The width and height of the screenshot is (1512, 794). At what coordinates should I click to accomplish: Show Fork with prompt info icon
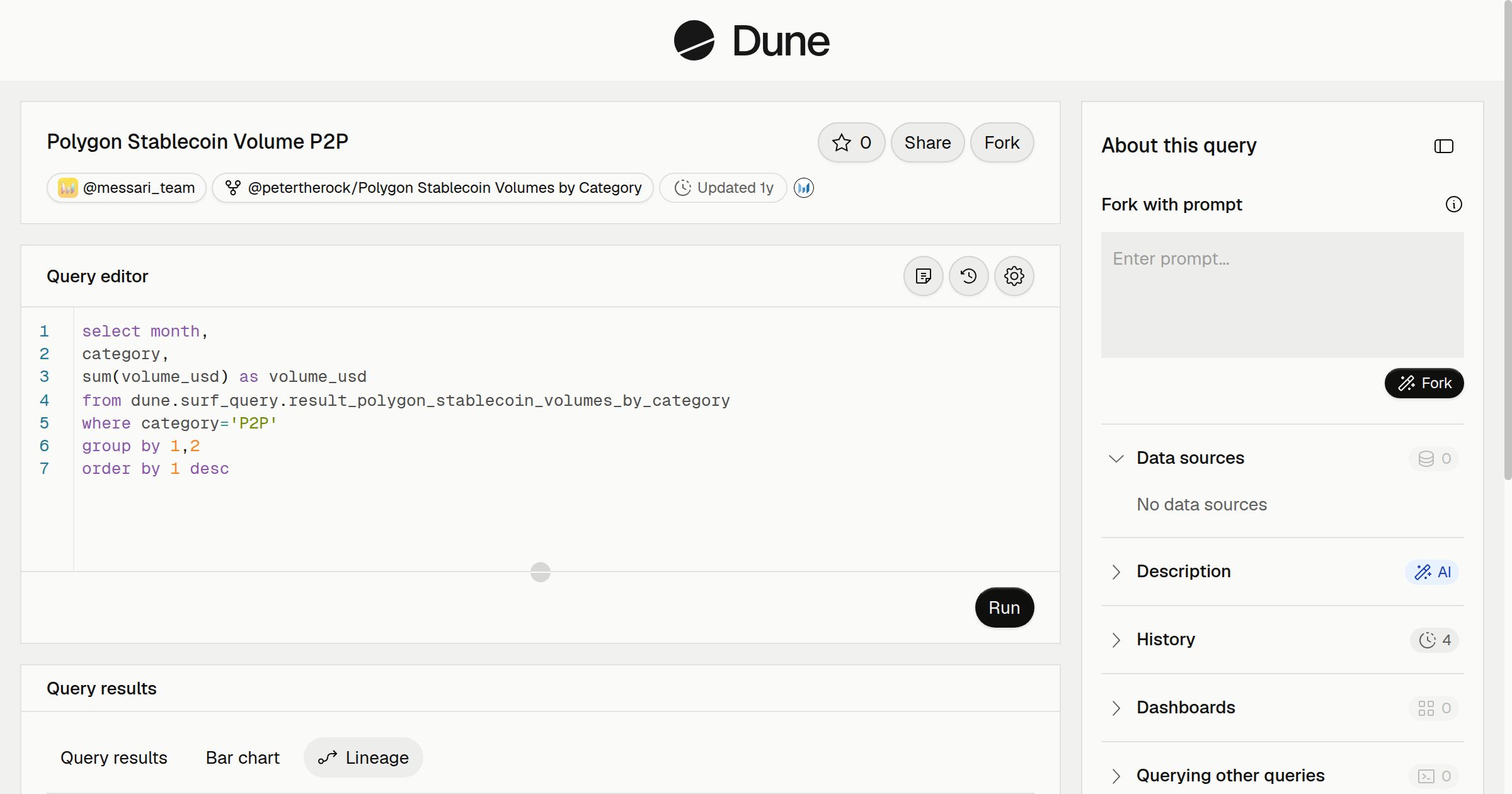[x=1453, y=204]
